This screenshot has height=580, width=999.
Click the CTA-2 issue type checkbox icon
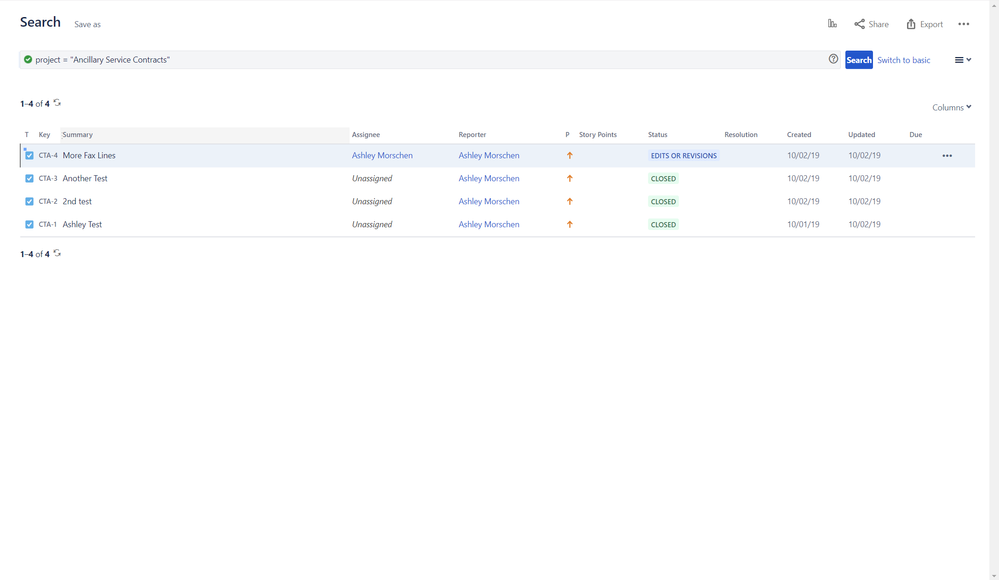click(x=29, y=202)
